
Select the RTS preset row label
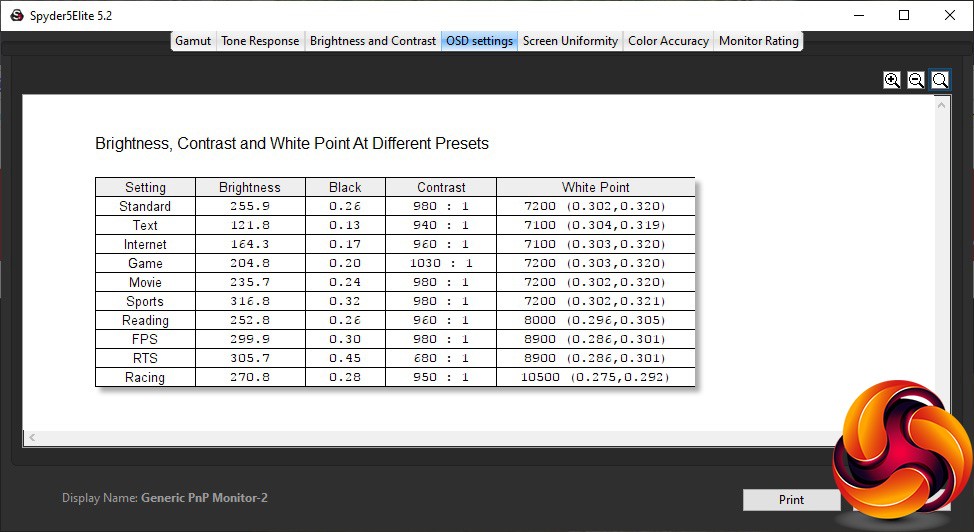pyautogui.click(x=145, y=359)
